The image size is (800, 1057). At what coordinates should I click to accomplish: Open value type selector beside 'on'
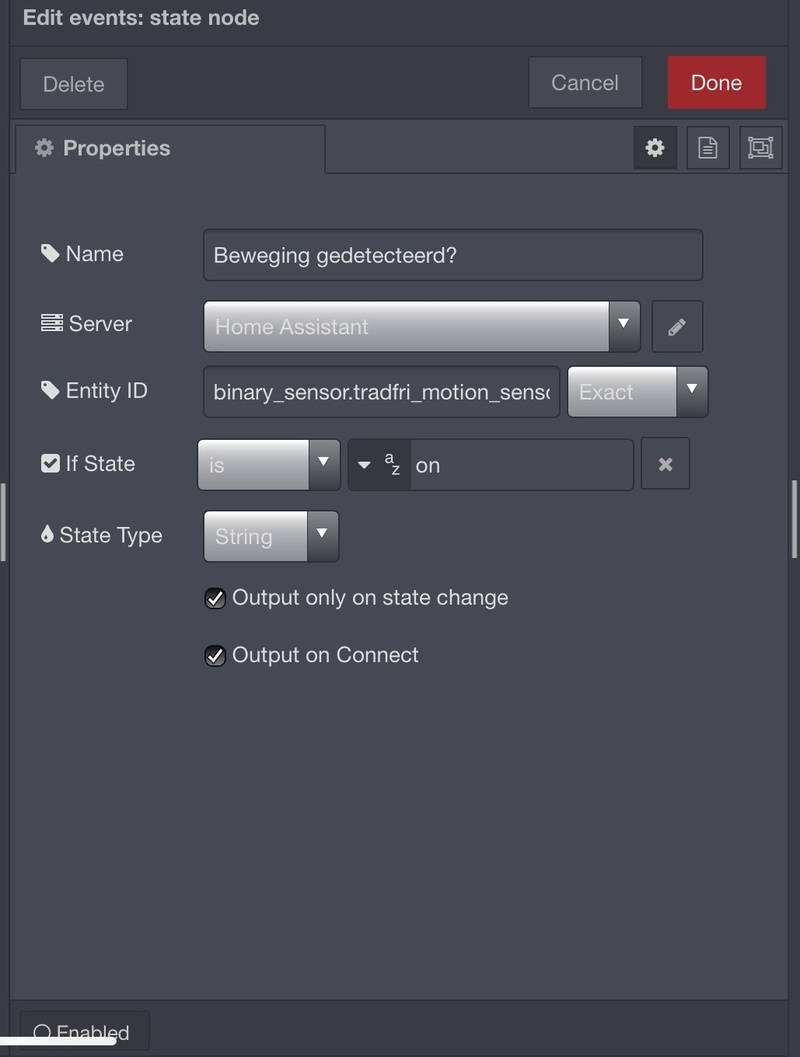pyautogui.click(x=379, y=465)
